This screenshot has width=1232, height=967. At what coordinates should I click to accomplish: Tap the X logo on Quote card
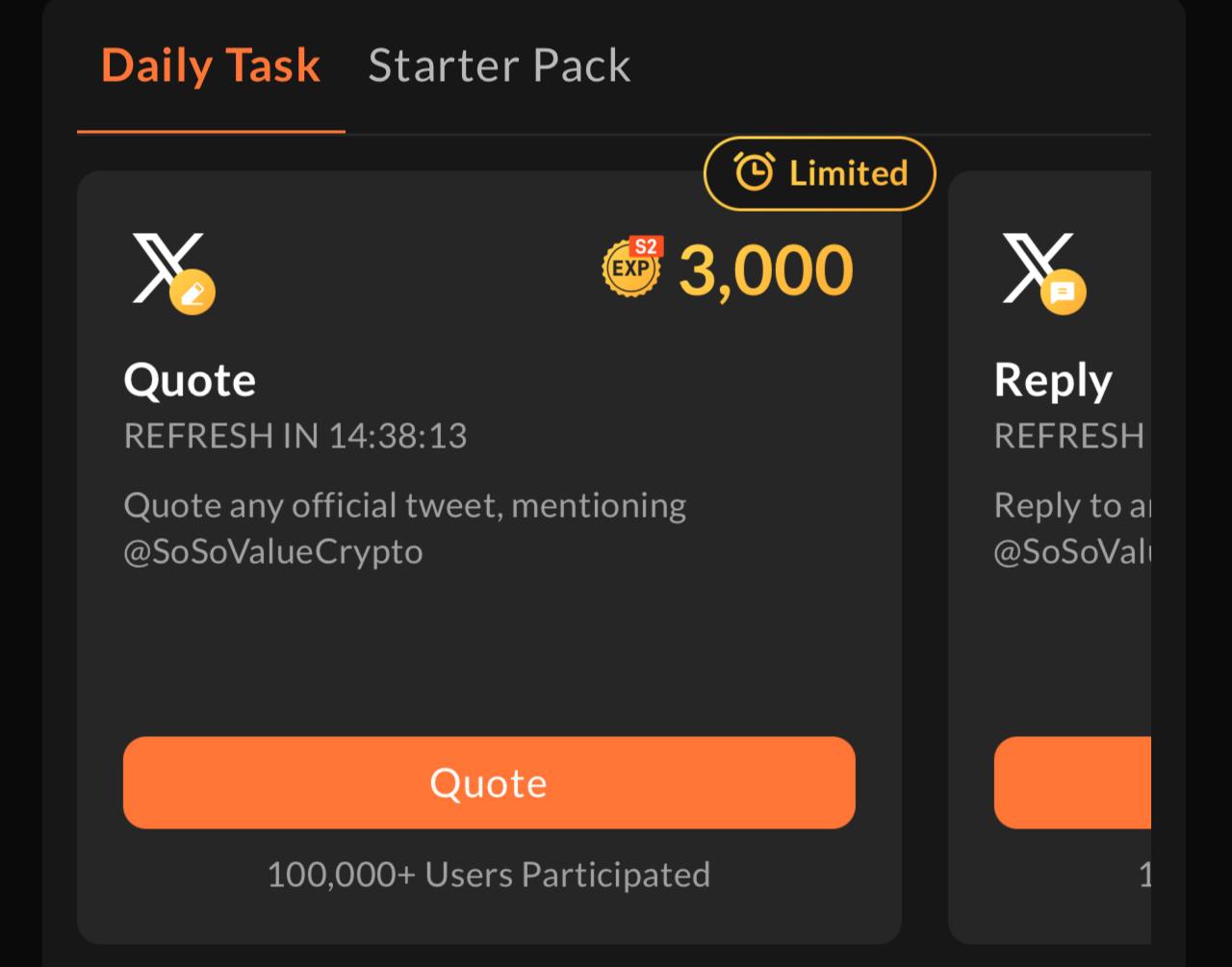[164, 266]
